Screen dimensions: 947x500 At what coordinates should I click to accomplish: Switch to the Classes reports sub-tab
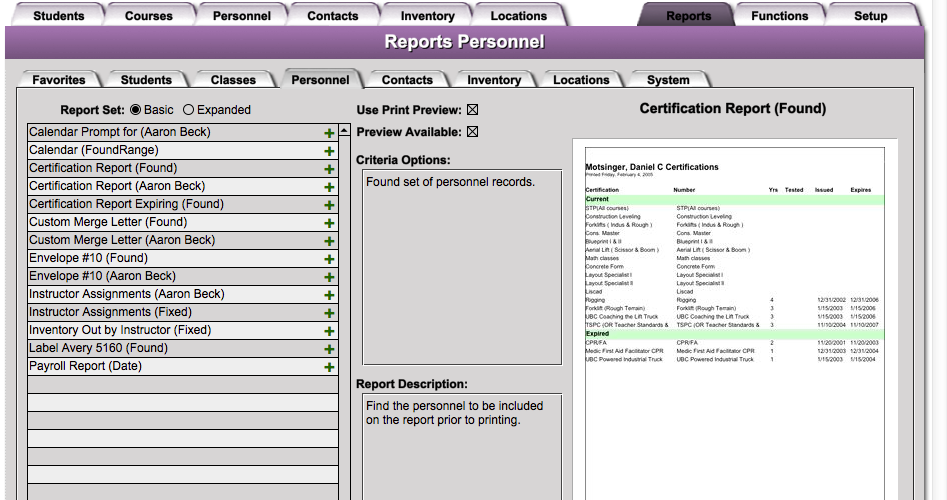pos(233,80)
